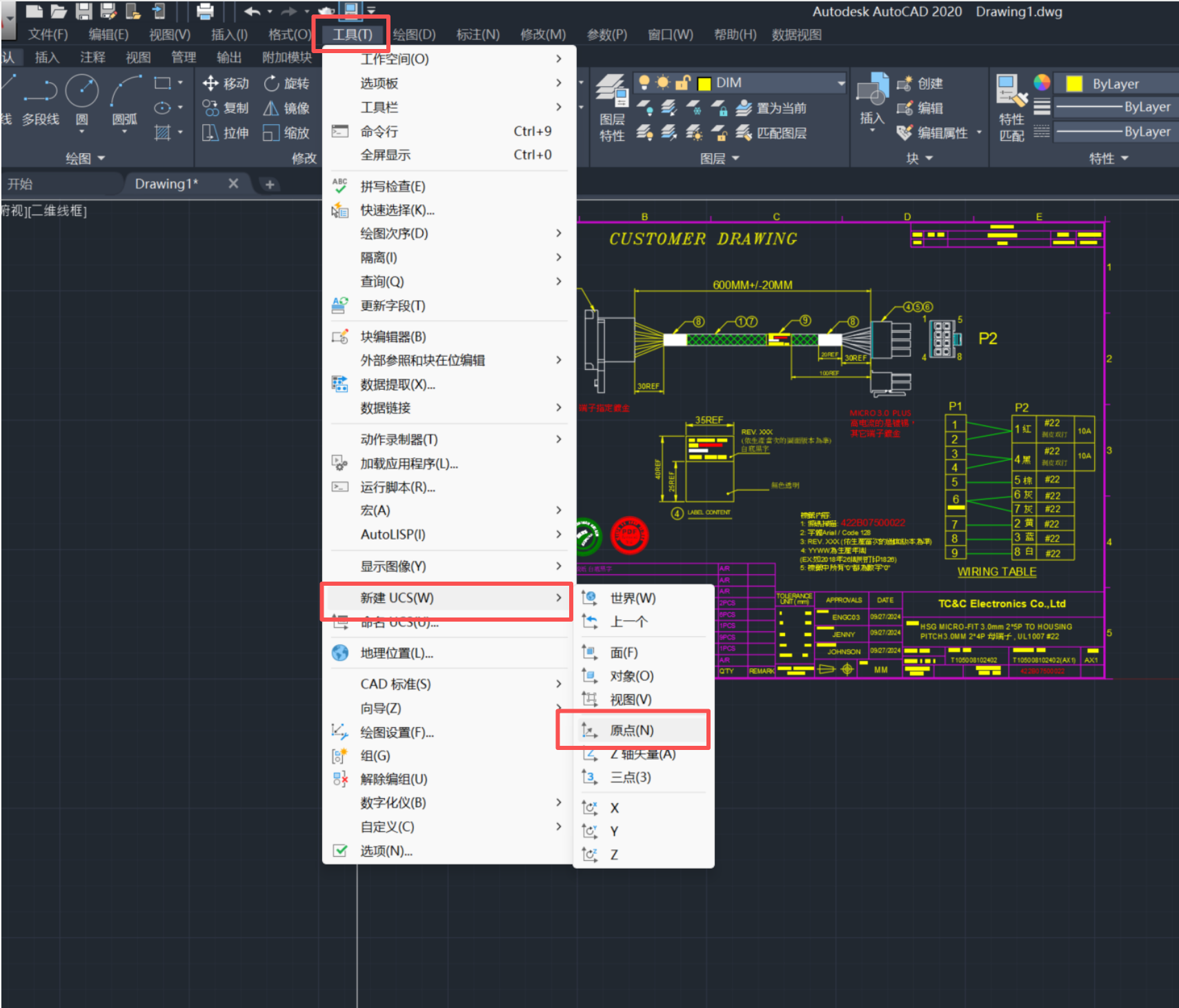1179x1008 pixels.
Task: Choose Origin (原点) from UCS submenu
Action: tap(631, 730)
